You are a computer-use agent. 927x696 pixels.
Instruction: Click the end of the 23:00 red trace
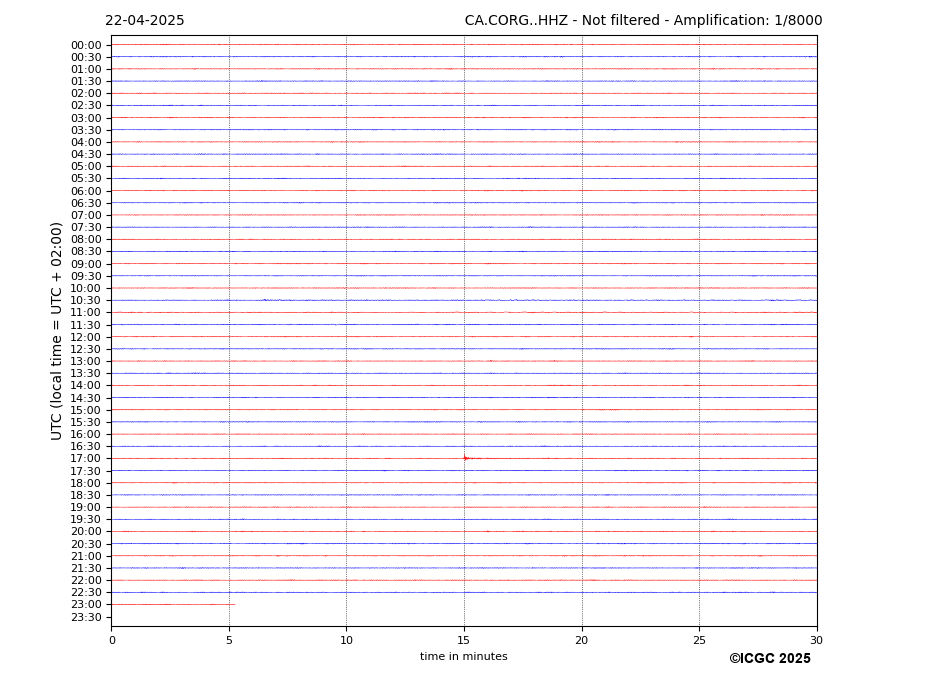[x=234, y=604]
